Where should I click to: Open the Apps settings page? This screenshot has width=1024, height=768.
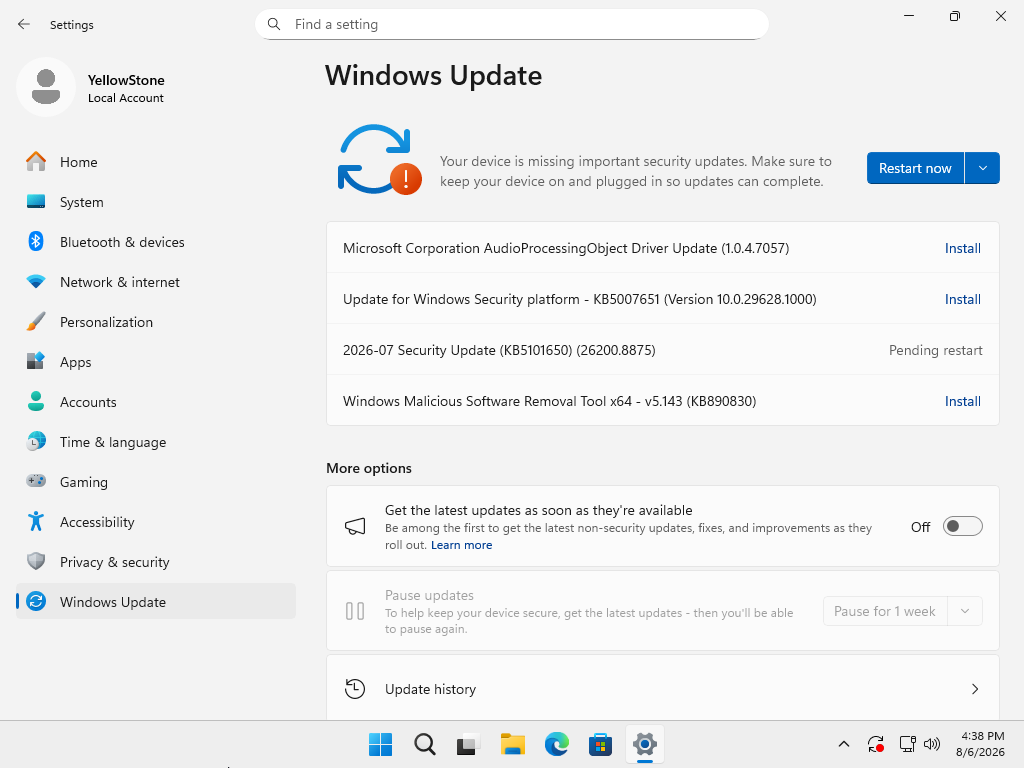[x=156, y=362]
